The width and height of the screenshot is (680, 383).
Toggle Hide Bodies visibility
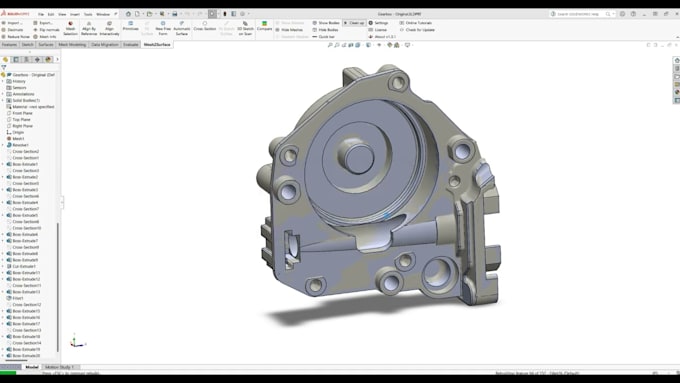pos(325,30)
